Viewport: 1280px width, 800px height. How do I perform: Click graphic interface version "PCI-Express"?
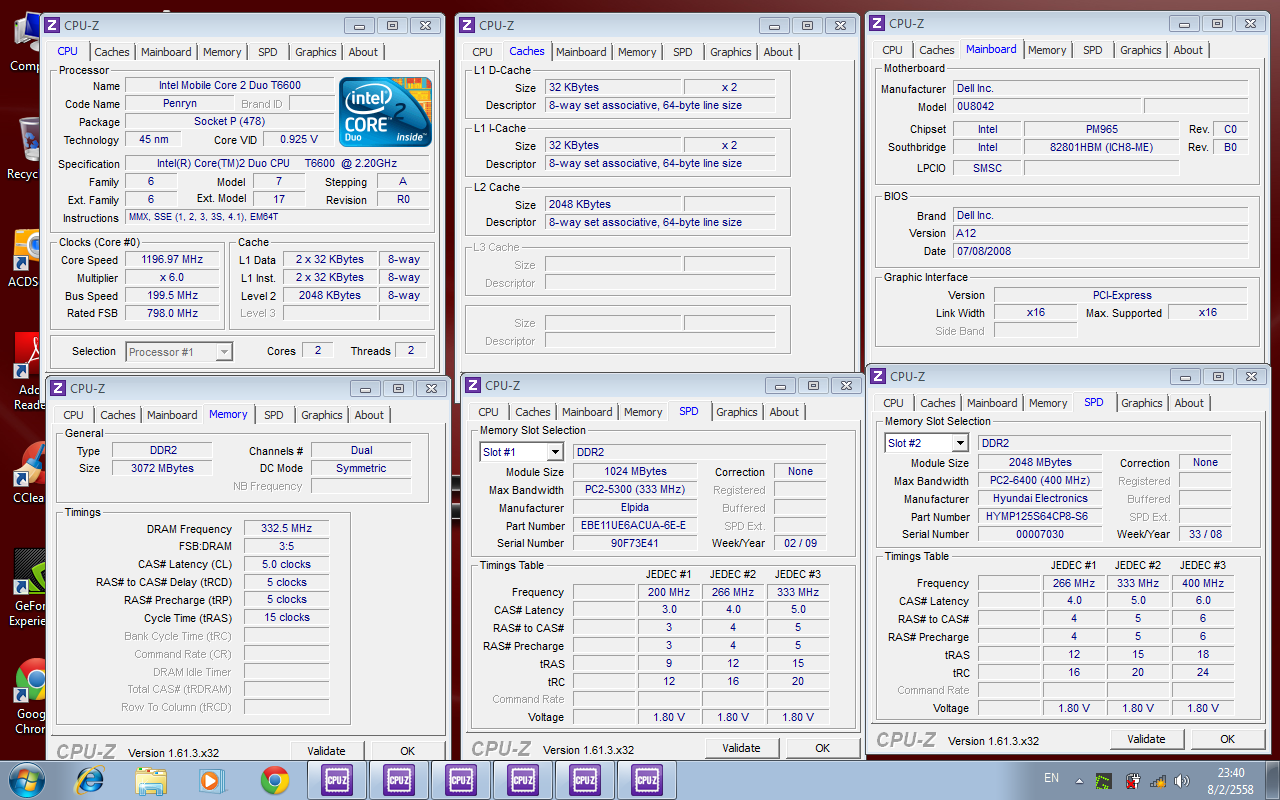1122,296
